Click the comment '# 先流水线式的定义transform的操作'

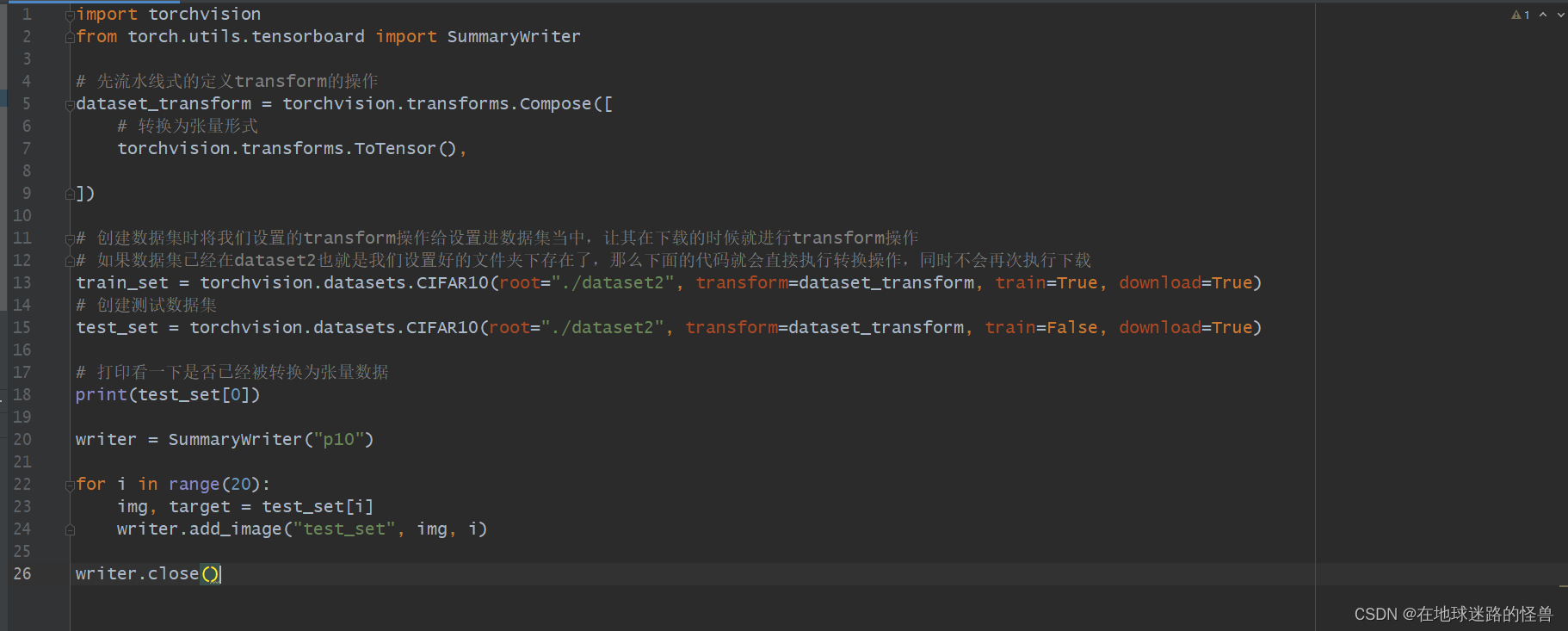click(x=227, y=81)
